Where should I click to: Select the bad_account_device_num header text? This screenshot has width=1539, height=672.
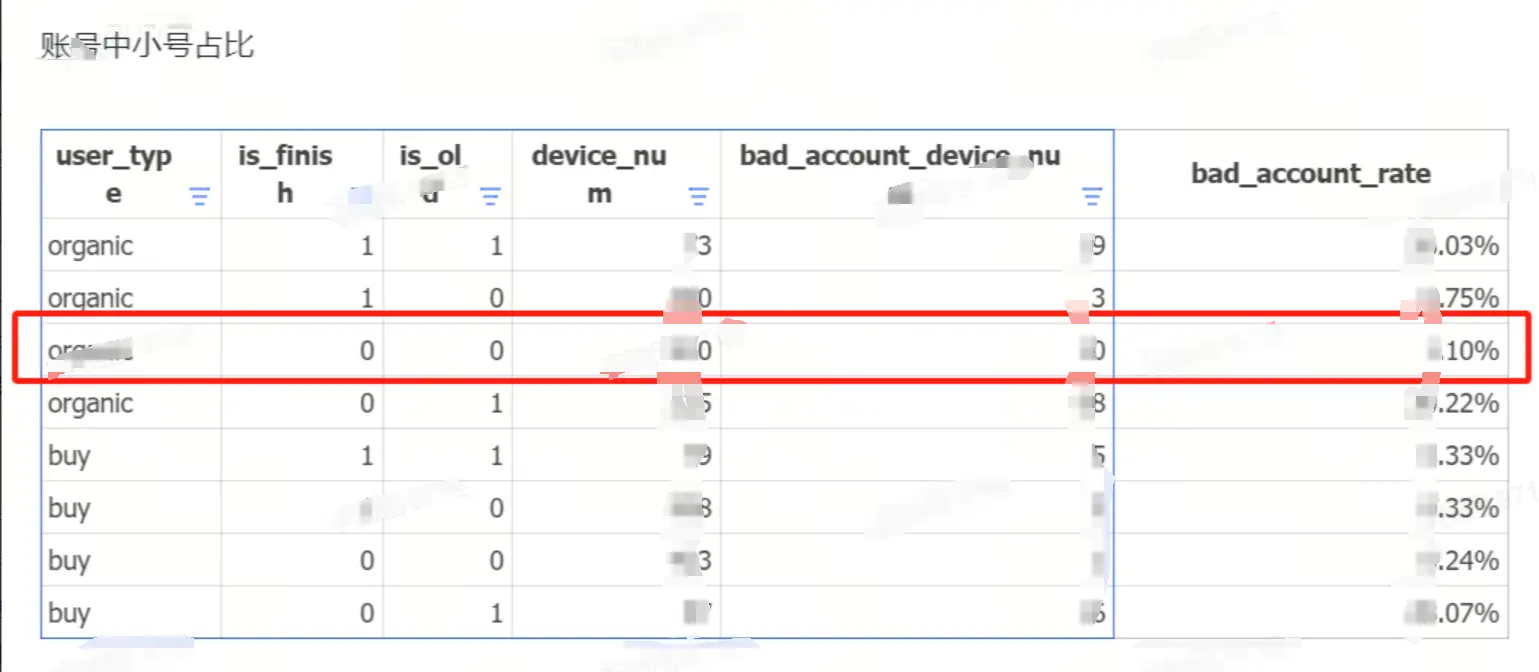[x=899, y=157]
